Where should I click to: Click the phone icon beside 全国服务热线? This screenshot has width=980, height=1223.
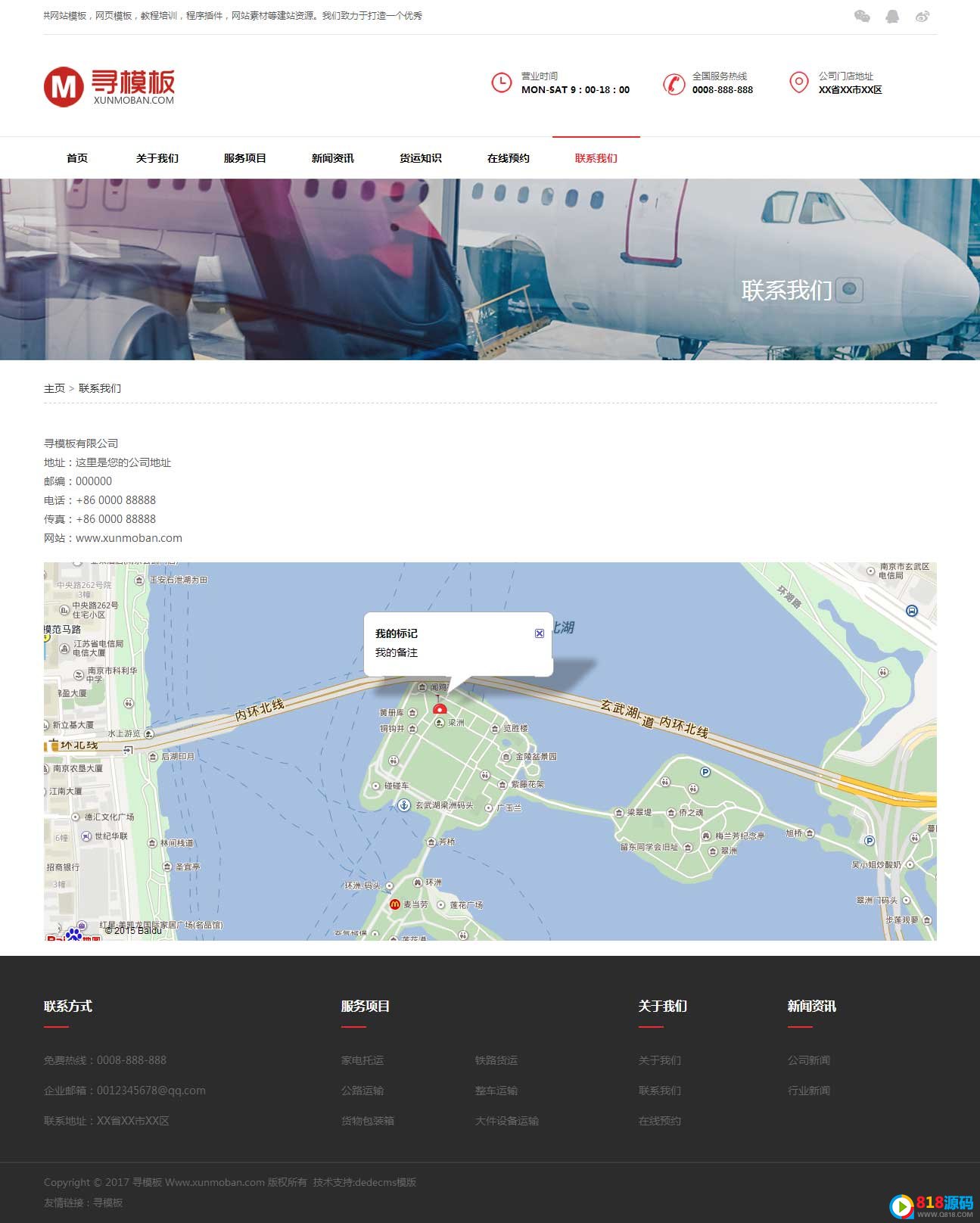point(673,83)
